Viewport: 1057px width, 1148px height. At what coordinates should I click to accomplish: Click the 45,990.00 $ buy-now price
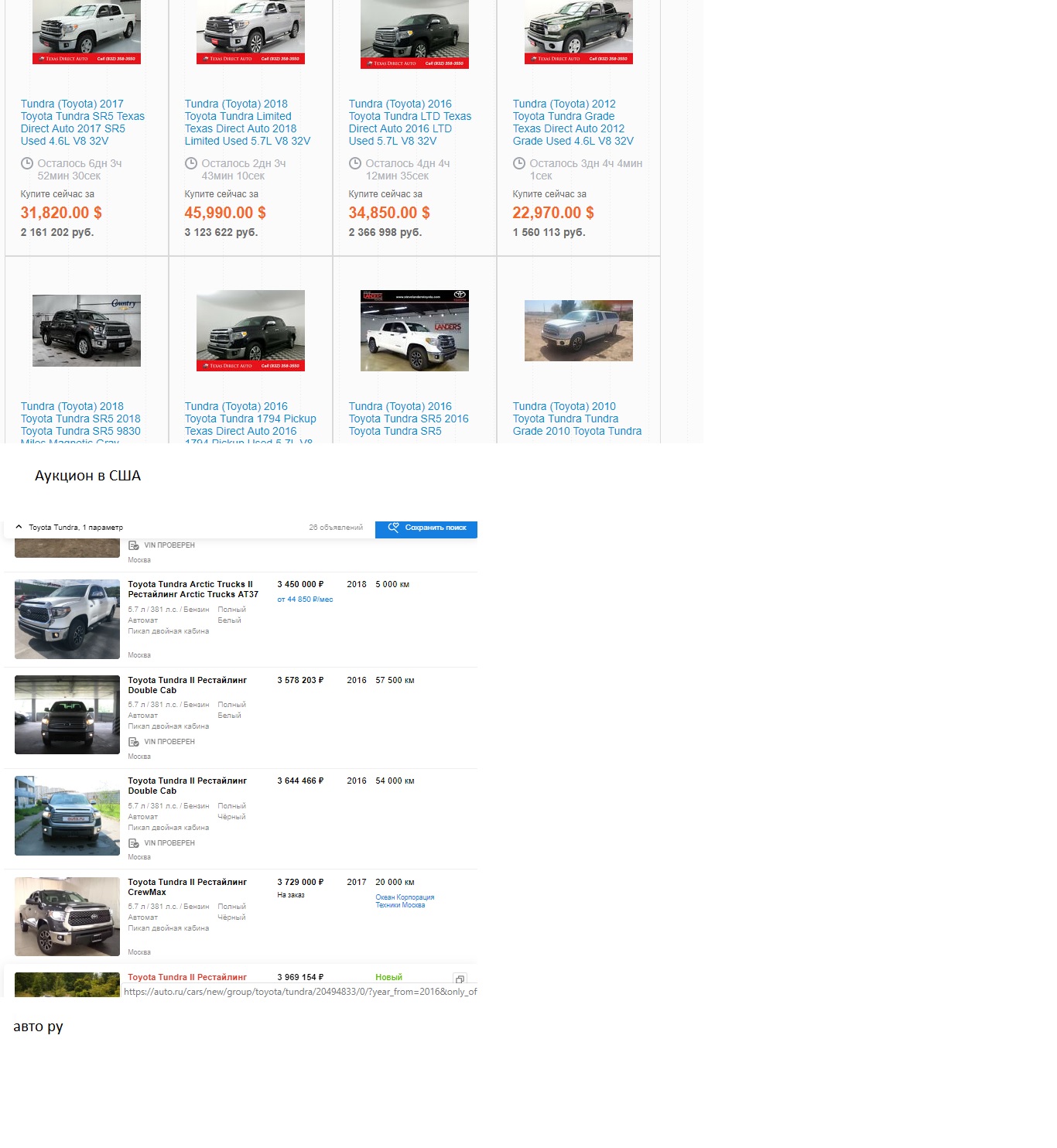coord(225,213)
